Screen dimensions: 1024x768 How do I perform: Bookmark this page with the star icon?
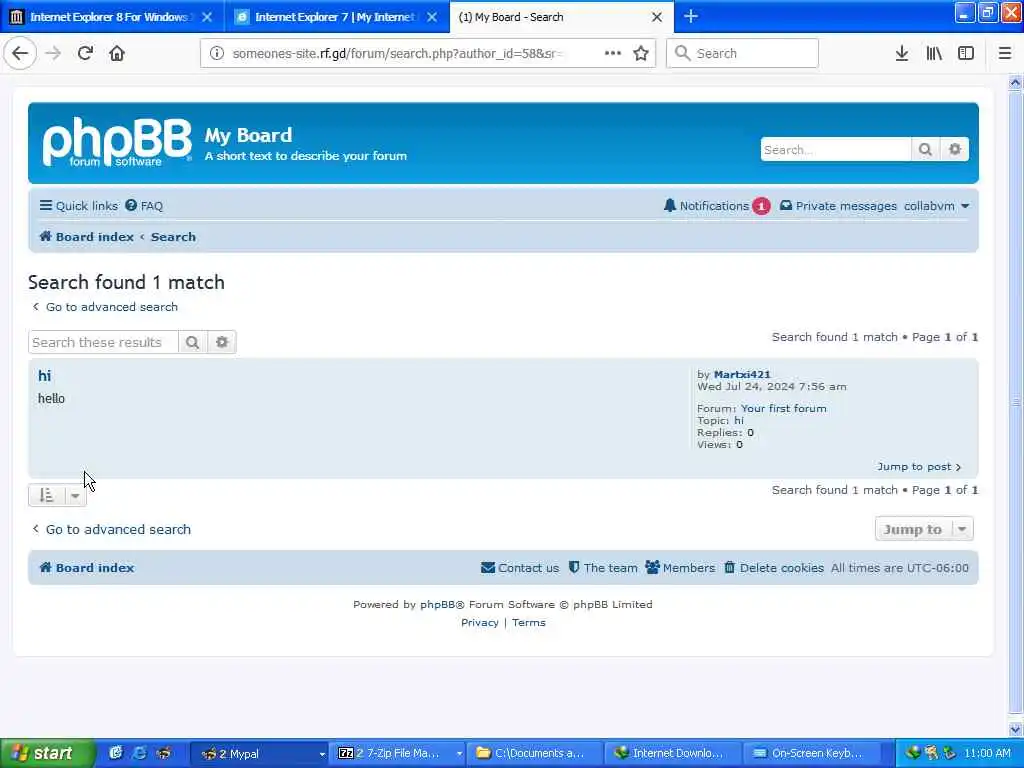pyautogui.click(x=641, y=54)
